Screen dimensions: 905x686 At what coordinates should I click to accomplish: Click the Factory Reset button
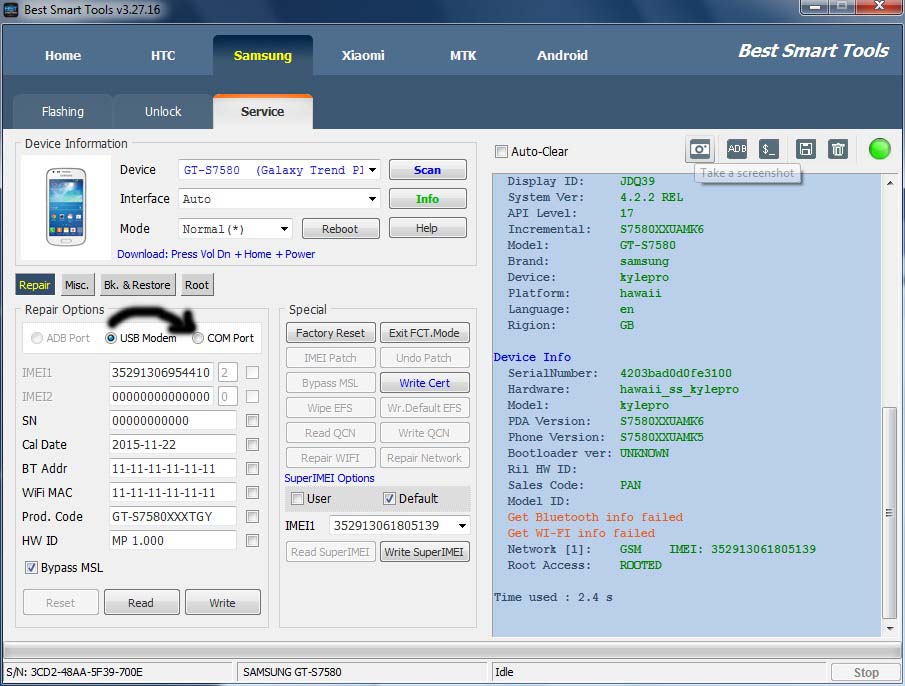[x=331, y=333]
